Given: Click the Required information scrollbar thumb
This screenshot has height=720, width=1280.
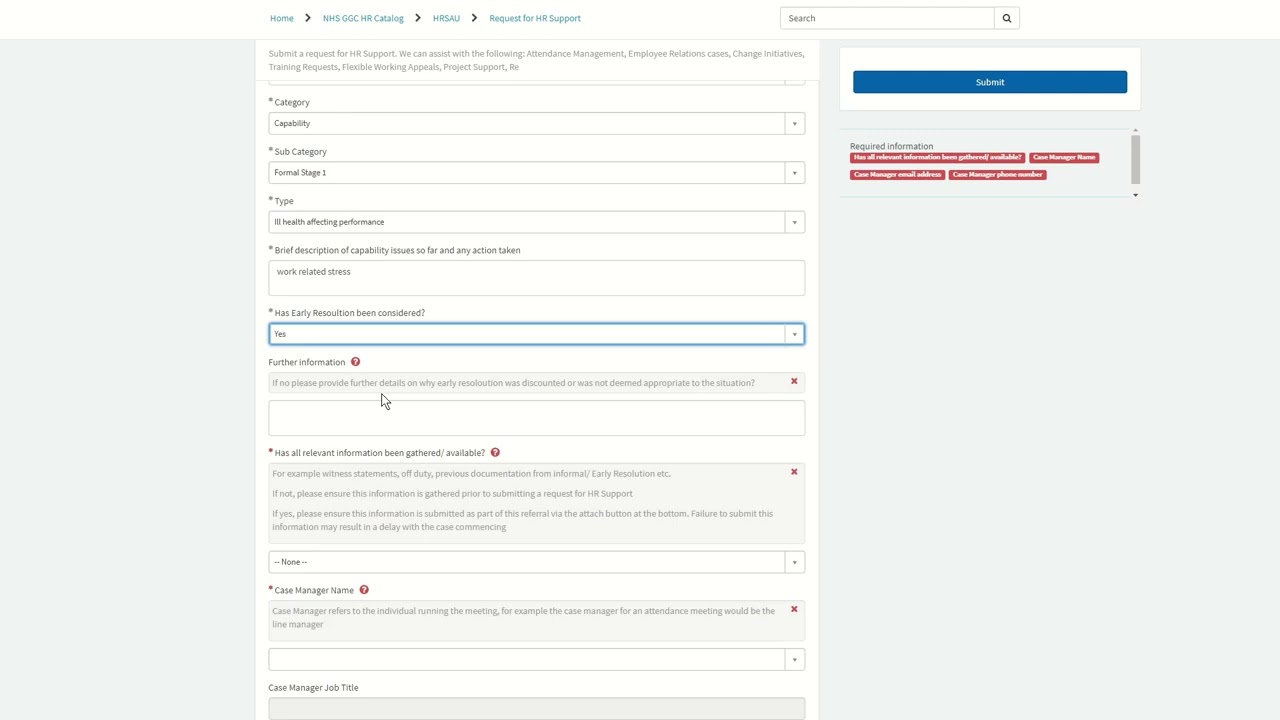Looking at the screenshot, I should click(x=1135, y=160).
